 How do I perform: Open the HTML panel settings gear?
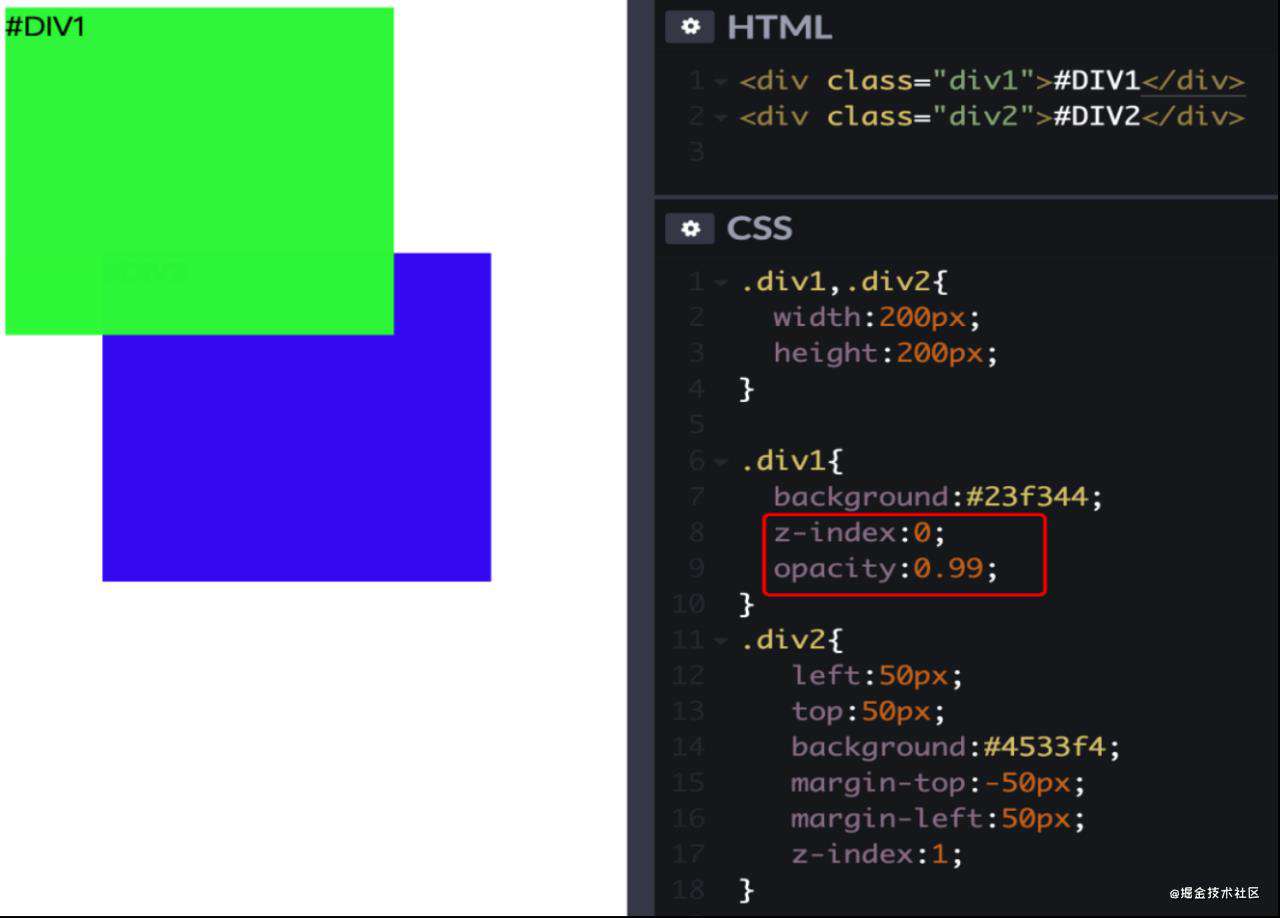pyautogui.click(x=690, y=27)
